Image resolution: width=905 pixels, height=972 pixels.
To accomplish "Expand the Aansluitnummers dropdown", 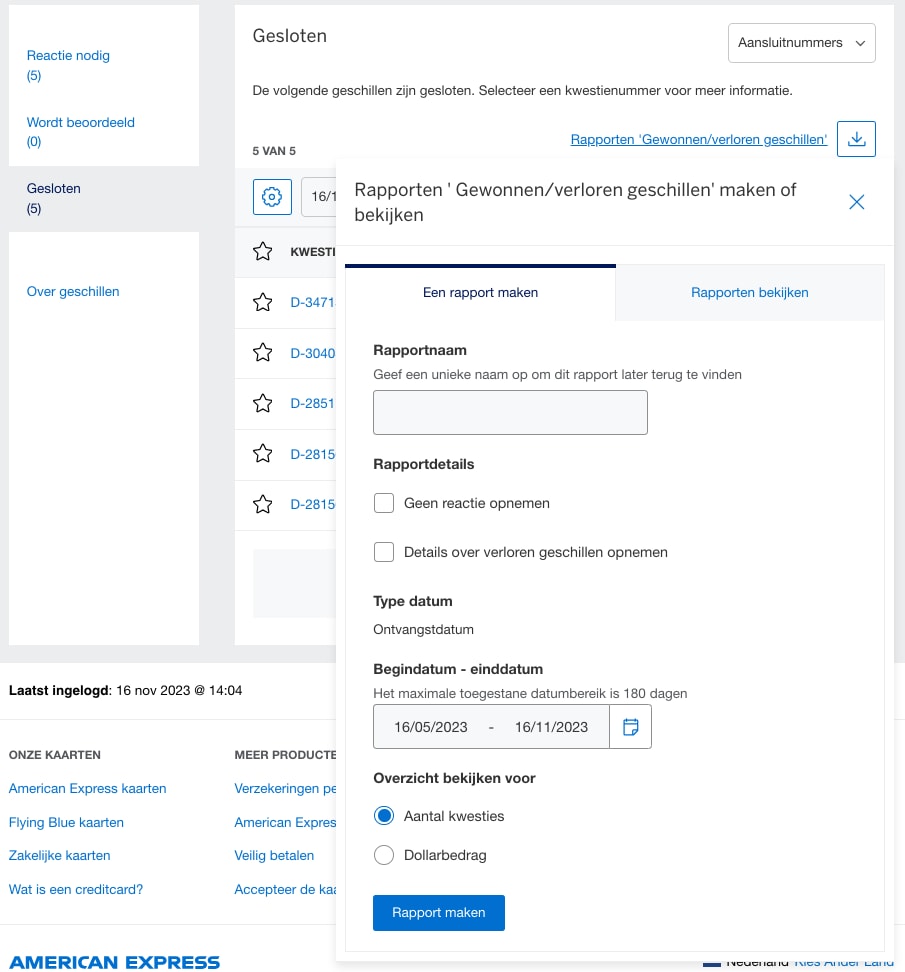I will [x=801, y=43].
